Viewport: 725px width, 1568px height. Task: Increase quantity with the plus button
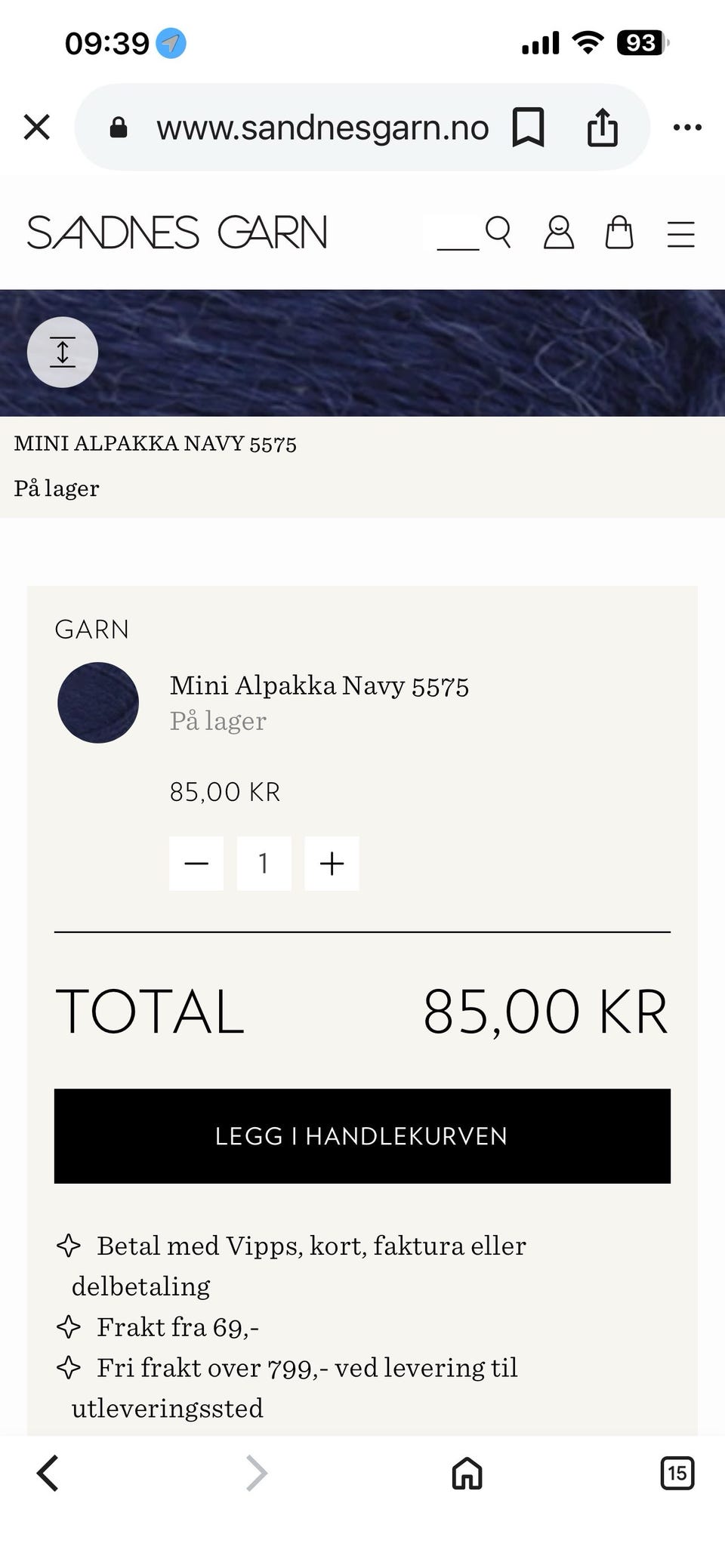click(x=332, y=864)
